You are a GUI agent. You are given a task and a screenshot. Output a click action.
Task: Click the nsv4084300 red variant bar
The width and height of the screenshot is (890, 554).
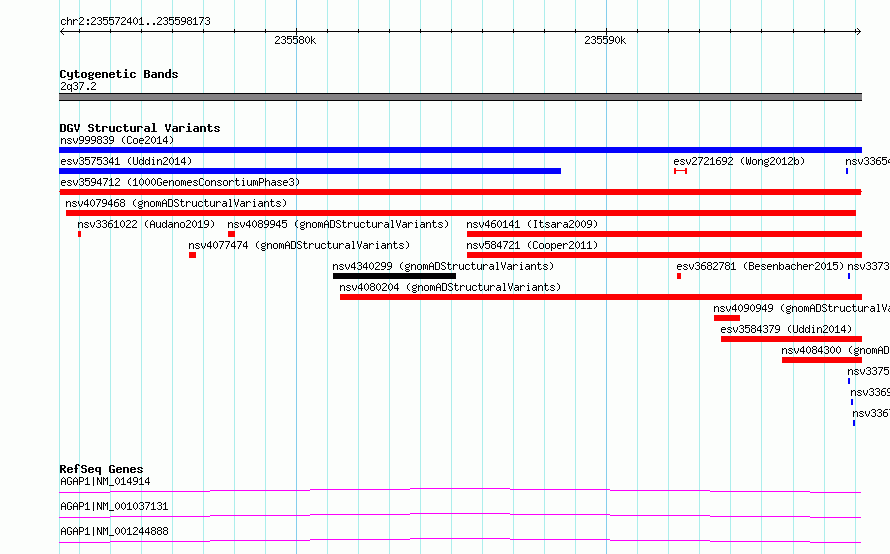pos(822,360)
